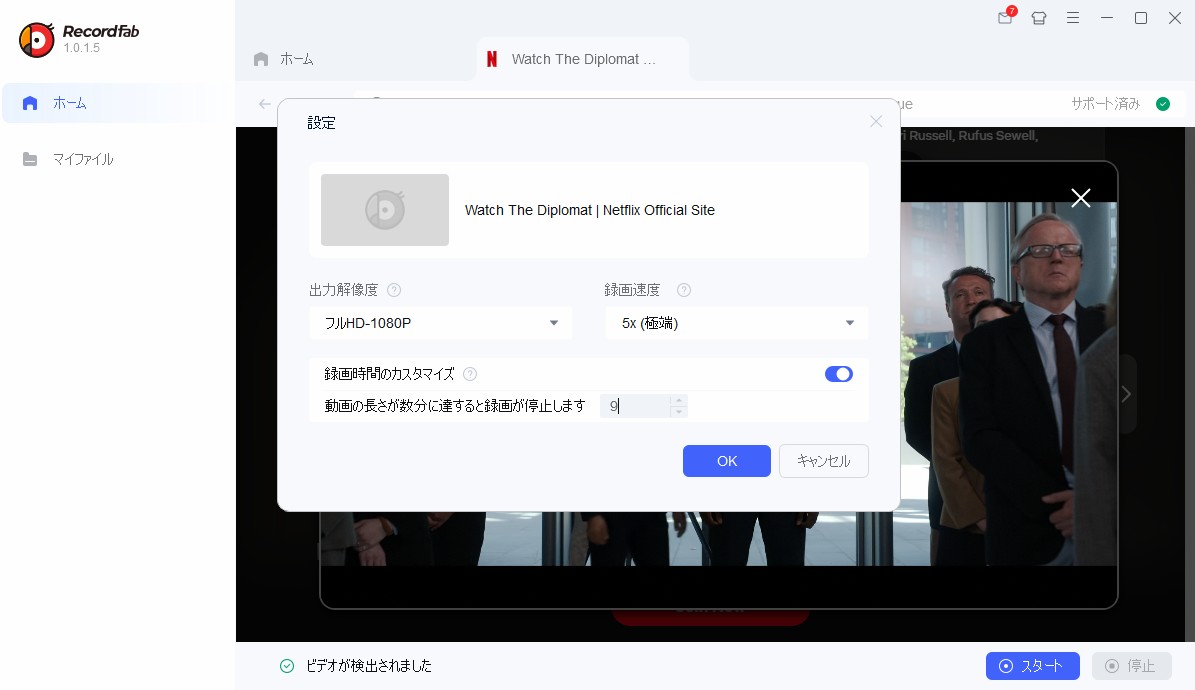Confirm settings with the OK button
1195x690 pixels.
(x=727, y=461)
